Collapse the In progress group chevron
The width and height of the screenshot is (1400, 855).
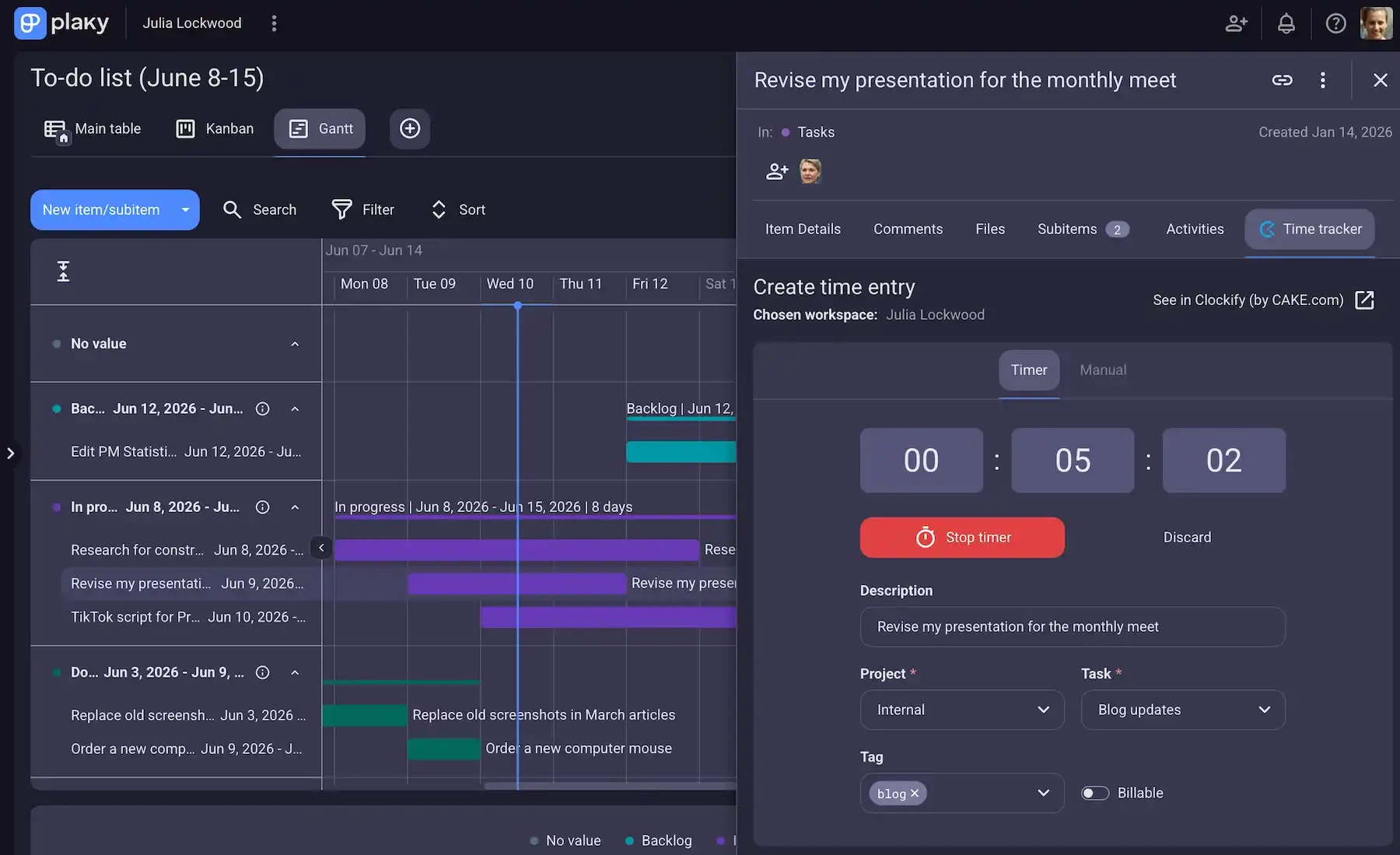(x=295, y=506)
